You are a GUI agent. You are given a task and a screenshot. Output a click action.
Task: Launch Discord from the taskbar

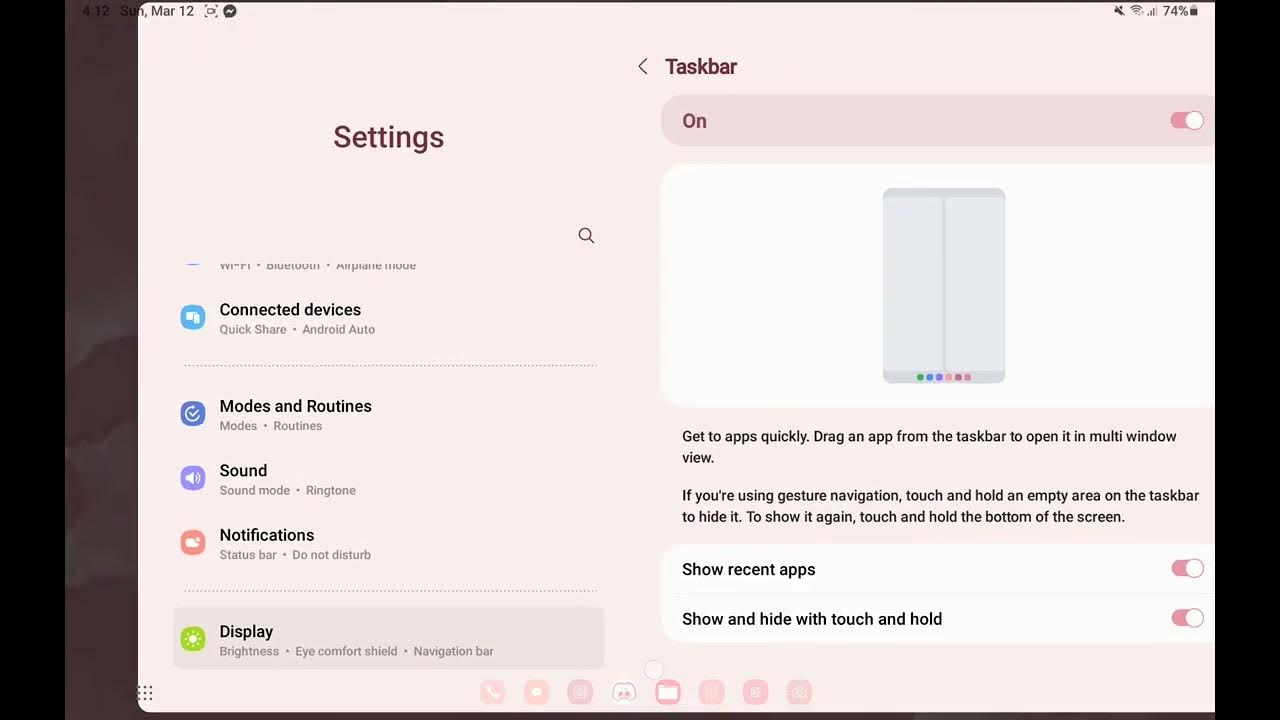click(x=624, y=692)
